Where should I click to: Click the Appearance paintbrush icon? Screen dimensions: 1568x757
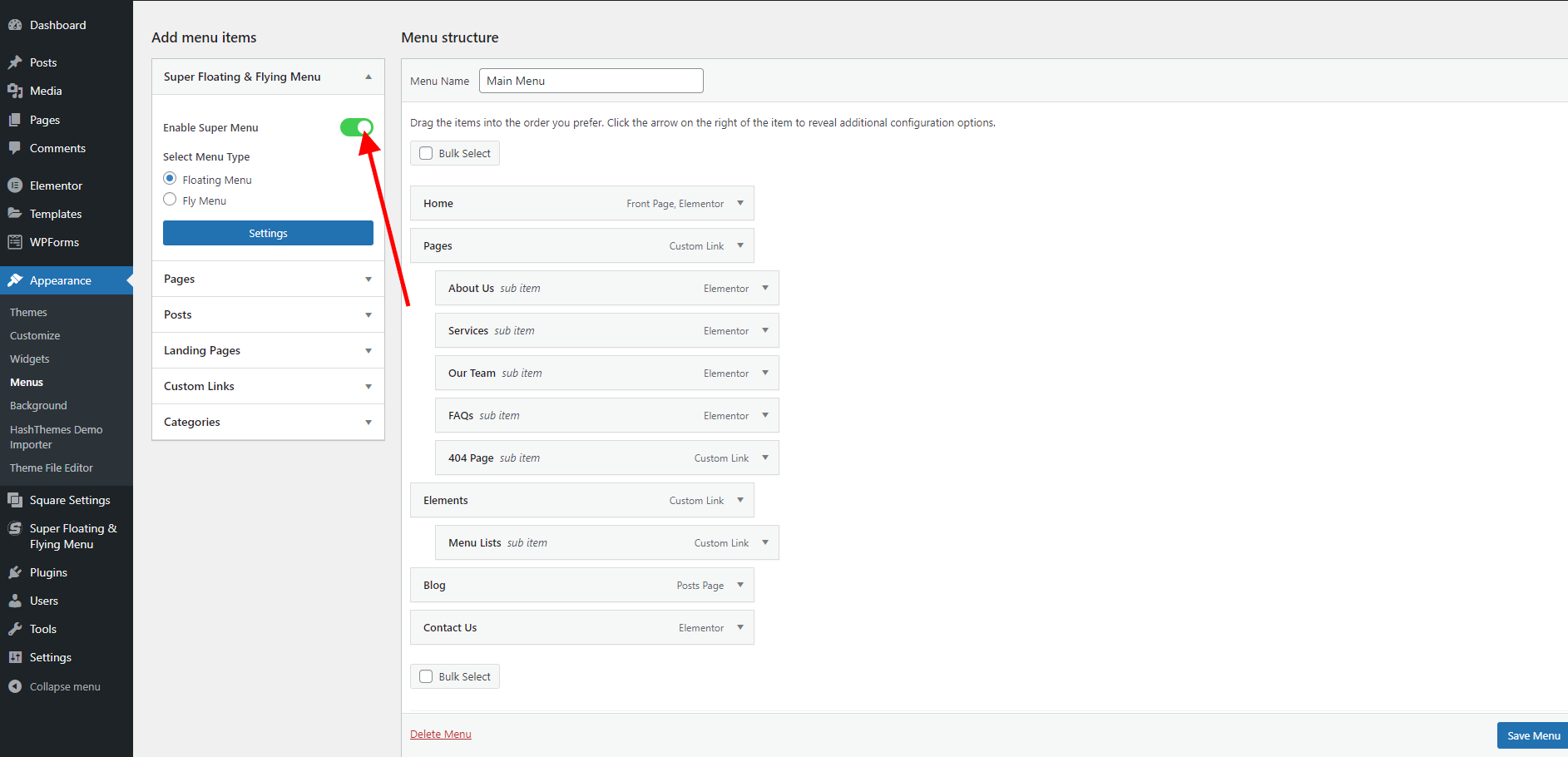click(x=15, y=280)
